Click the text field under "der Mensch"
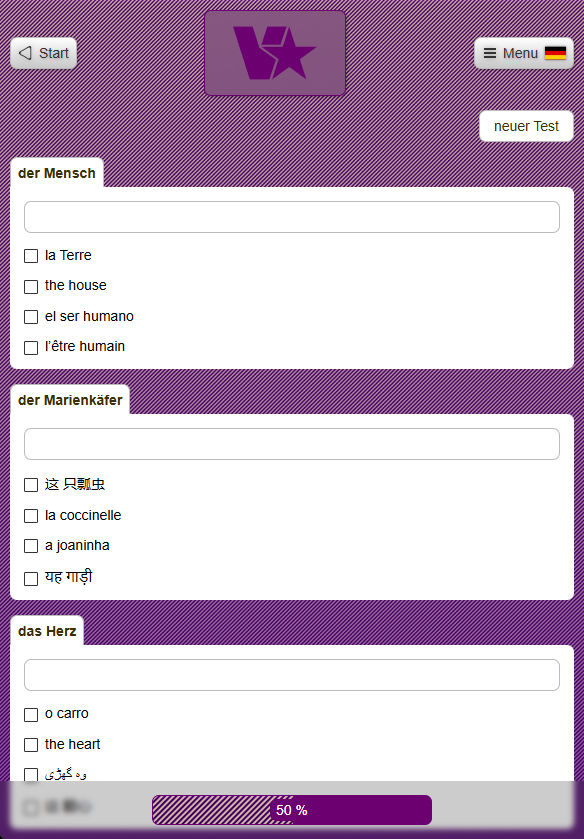 coord(291,216)
